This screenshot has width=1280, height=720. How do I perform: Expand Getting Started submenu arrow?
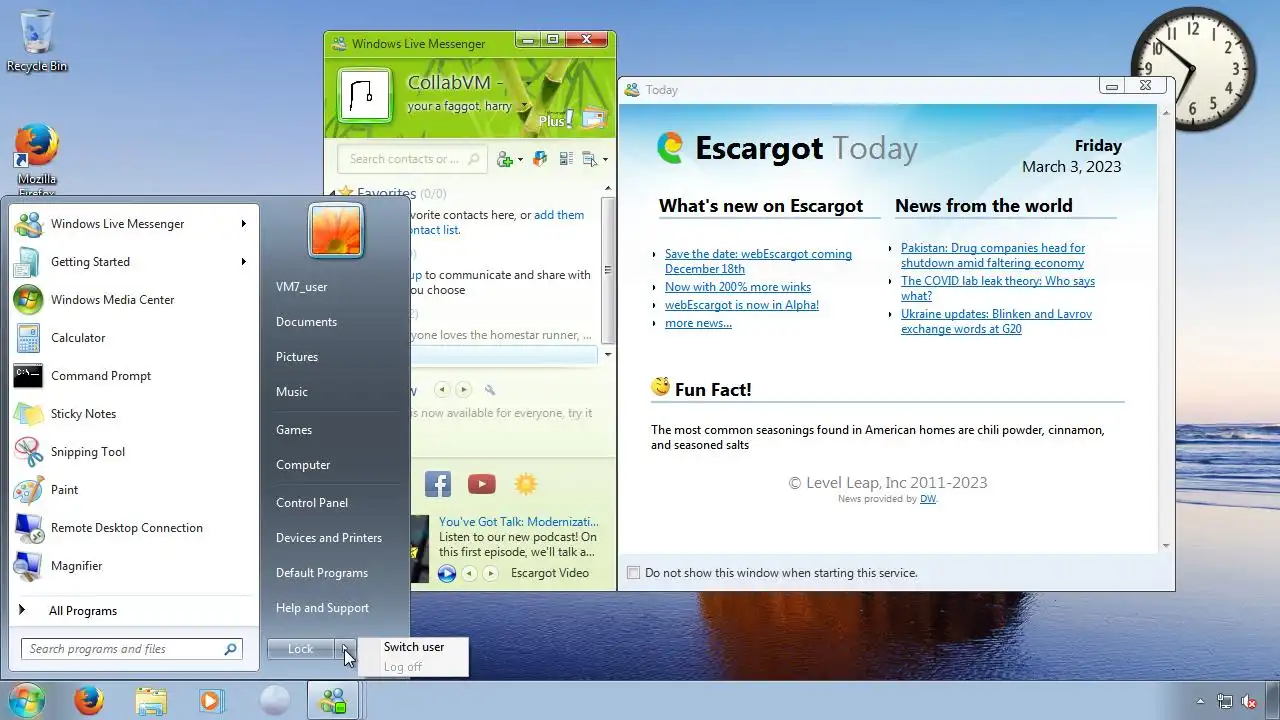[243, 262]
